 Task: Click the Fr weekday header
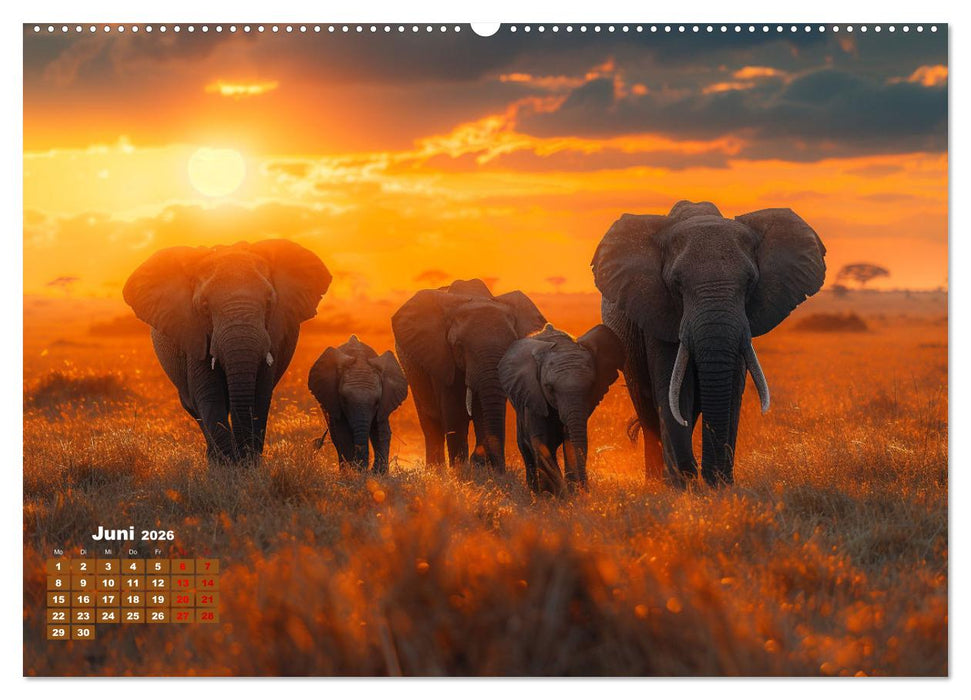[x=158, y=552]
